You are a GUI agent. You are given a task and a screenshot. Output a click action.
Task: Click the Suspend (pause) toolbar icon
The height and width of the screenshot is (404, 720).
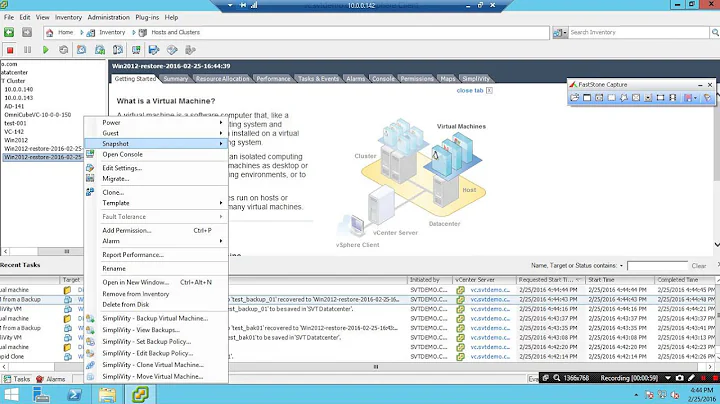coord(28,50)
